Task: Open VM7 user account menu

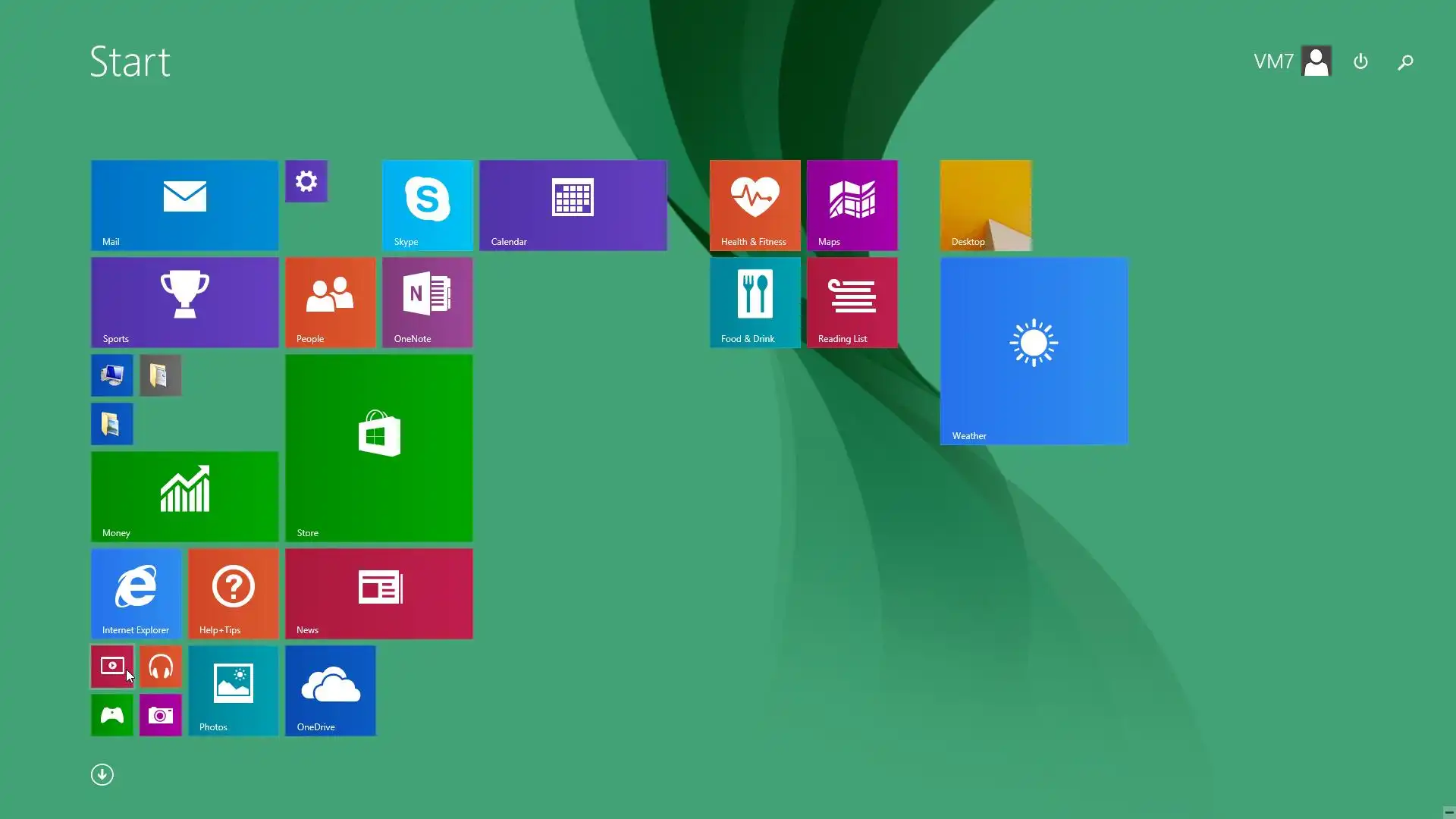Action: 1292,61
